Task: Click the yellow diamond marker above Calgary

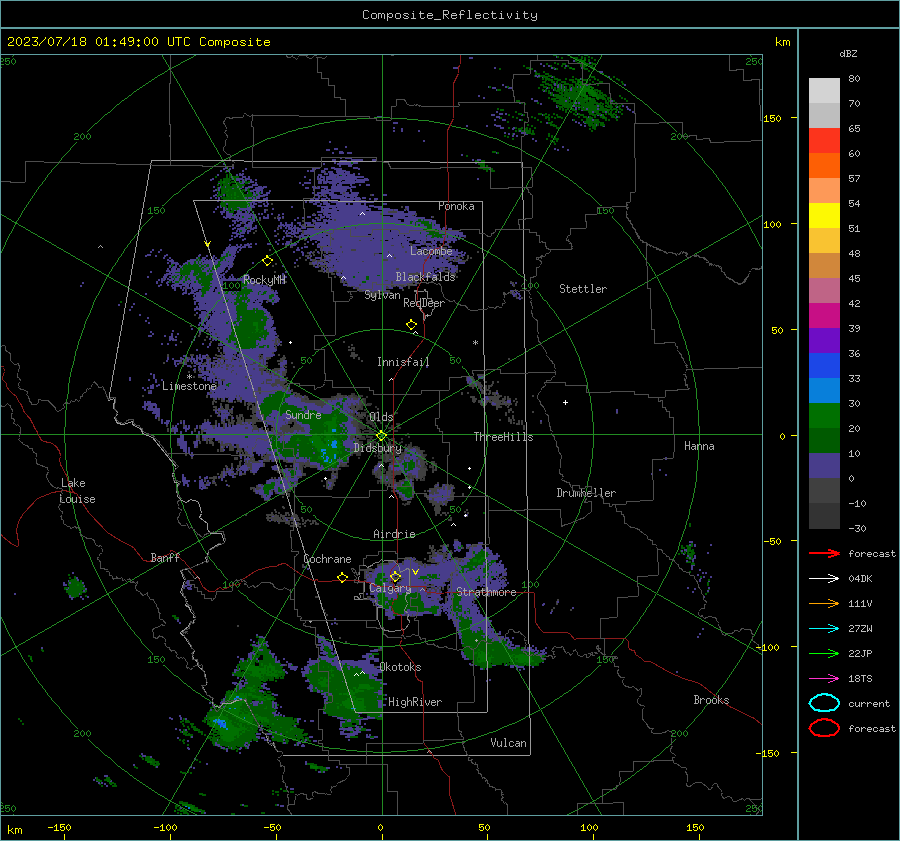Action: click(x=395, y=576)
